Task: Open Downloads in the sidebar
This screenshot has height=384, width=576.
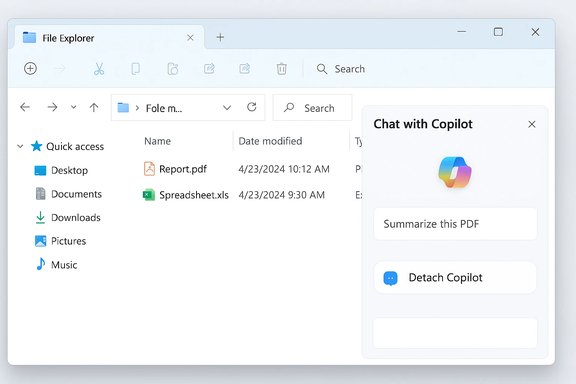Action: pos(68,218)
